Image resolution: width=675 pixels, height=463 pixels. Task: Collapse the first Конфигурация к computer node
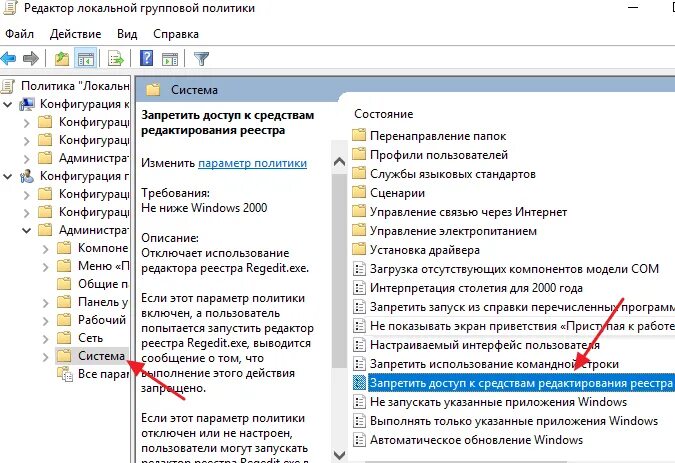[x=7, y=104]
